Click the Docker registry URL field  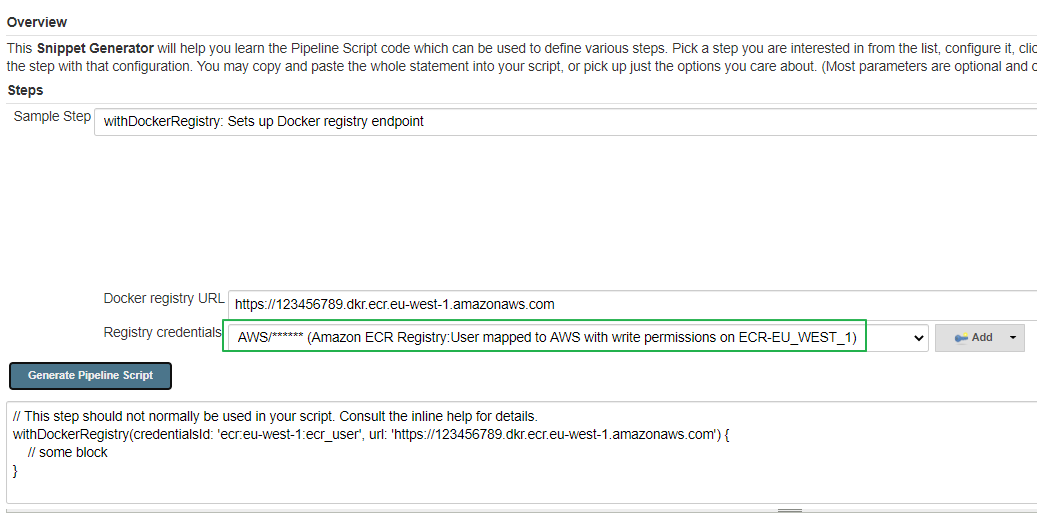point(632,304)
